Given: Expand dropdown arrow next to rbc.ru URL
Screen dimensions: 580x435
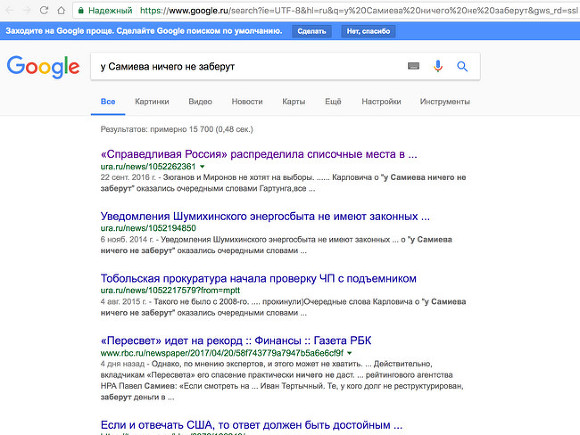Looking at the screenshot, I should 350,353.
